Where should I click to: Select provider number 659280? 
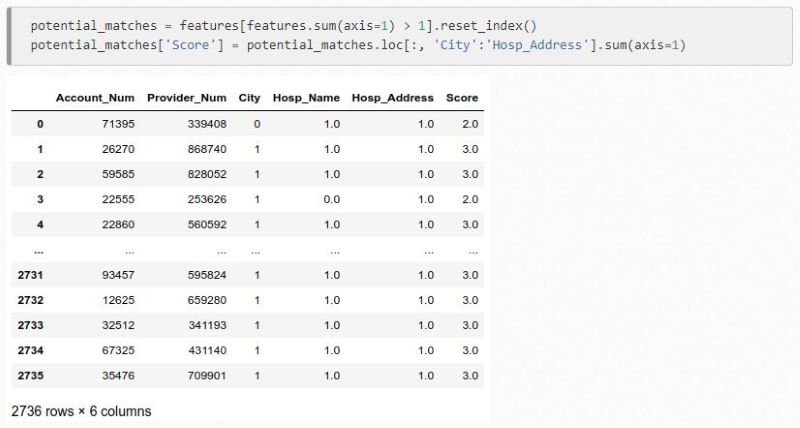[207, 300]
